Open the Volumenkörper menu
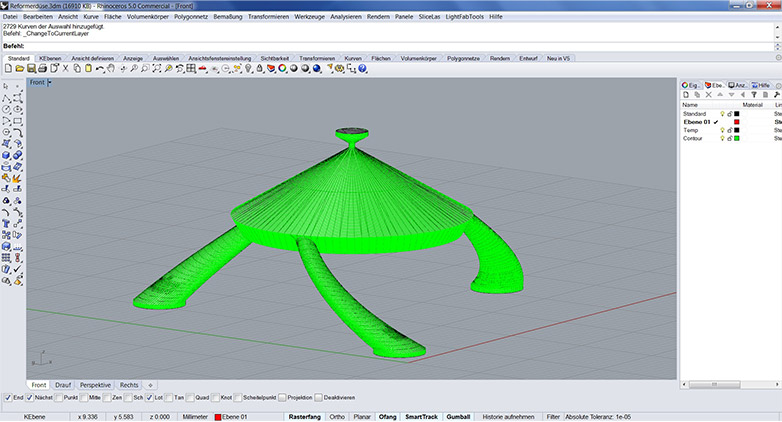The width and height of the screenshot is (782, 422). coord(148,17)
